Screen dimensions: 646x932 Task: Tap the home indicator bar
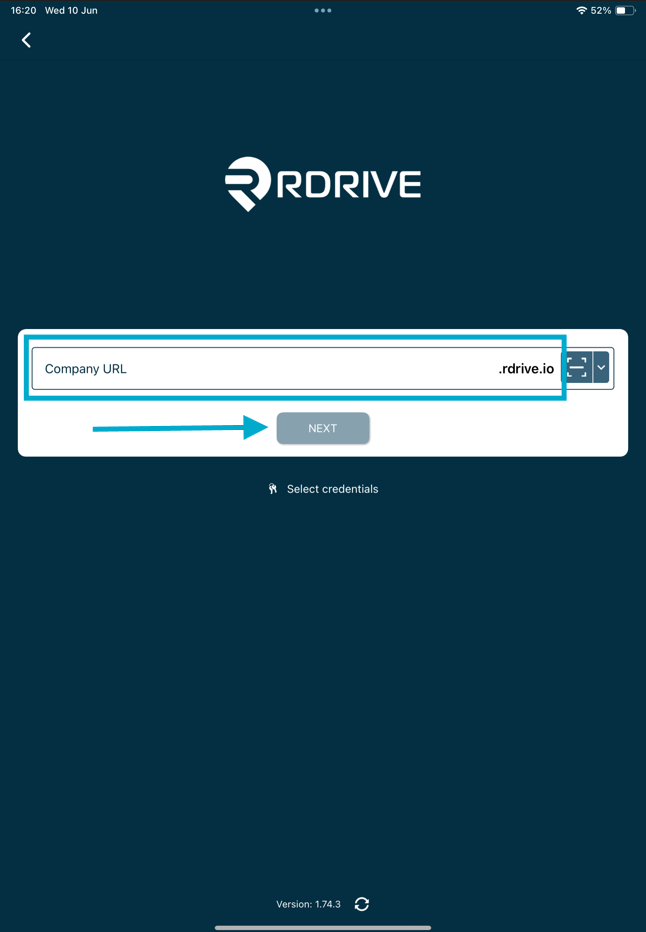pyautogui.click(x=323, y=927)
